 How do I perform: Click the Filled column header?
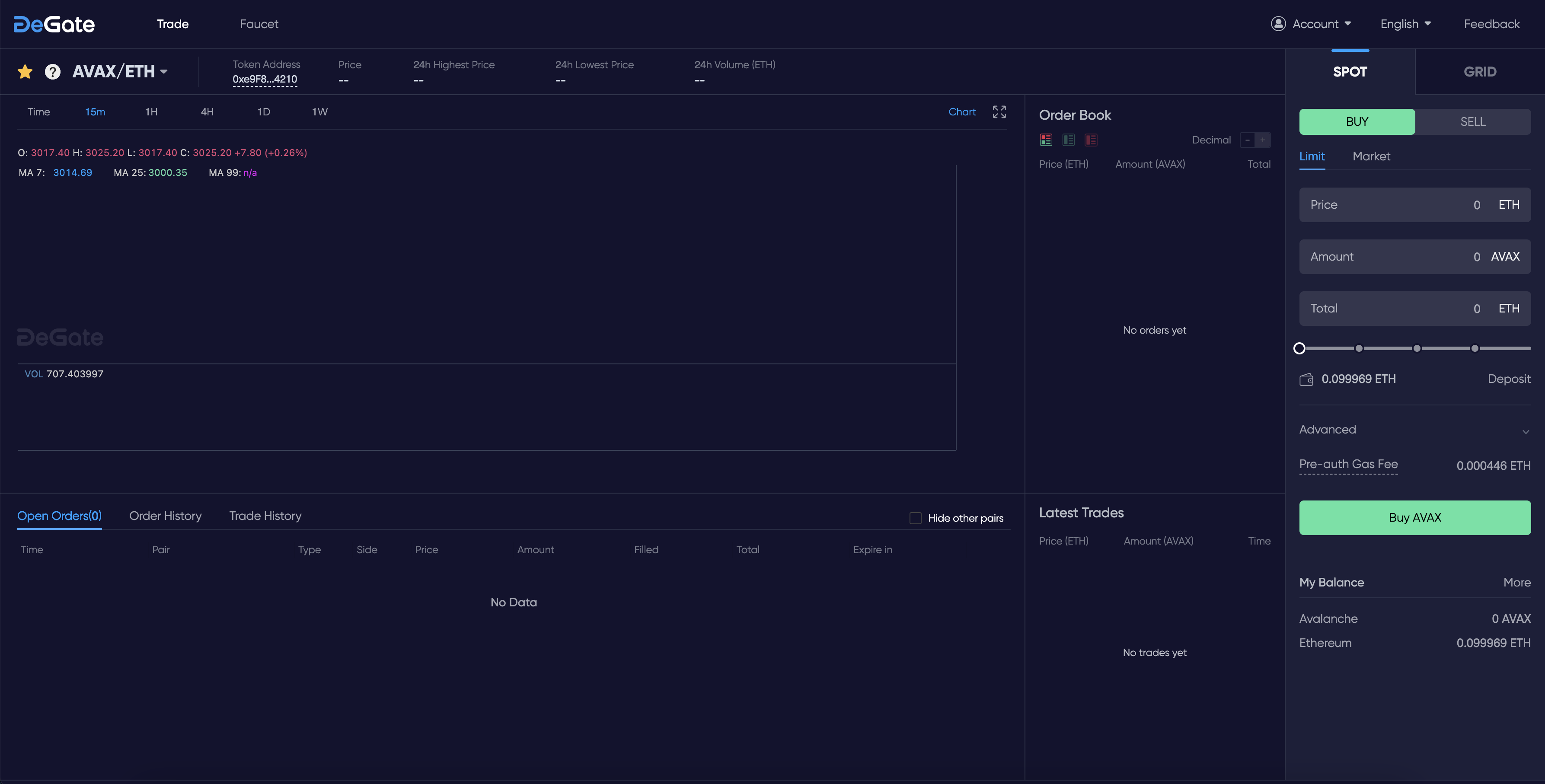645,550
